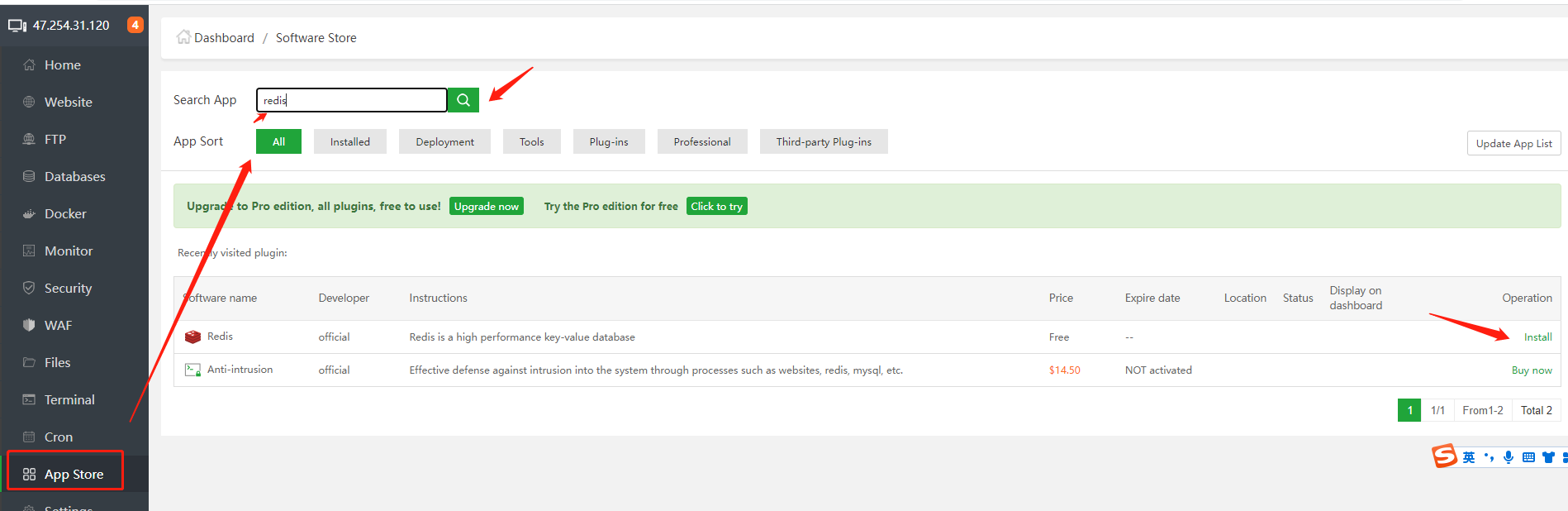Click Buy now for Anti-intrusion
The width and height of the screenshot is (1568, 511).
pyautogui.click(x=1532, y=370)
